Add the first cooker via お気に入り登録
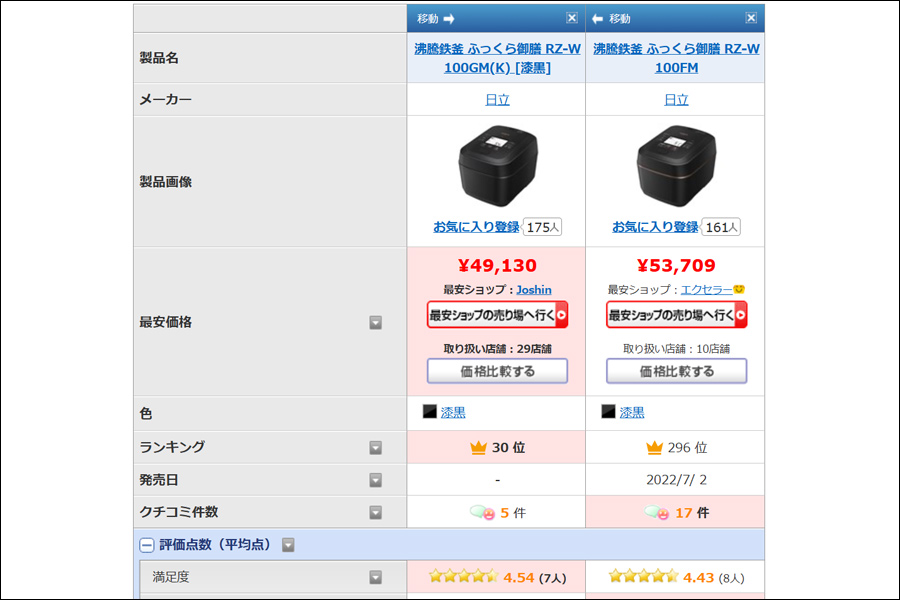This screenshot has height=600, width=900. point(476,227)
